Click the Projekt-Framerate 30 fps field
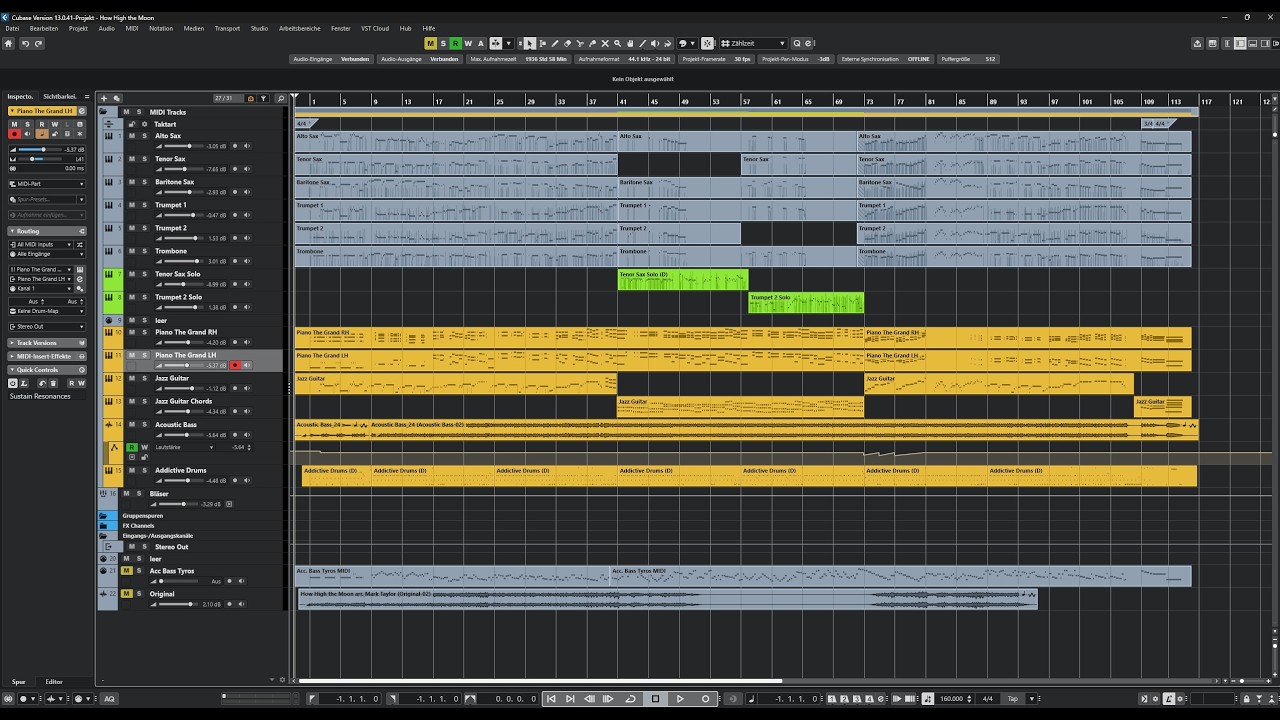 click(717, 59)
